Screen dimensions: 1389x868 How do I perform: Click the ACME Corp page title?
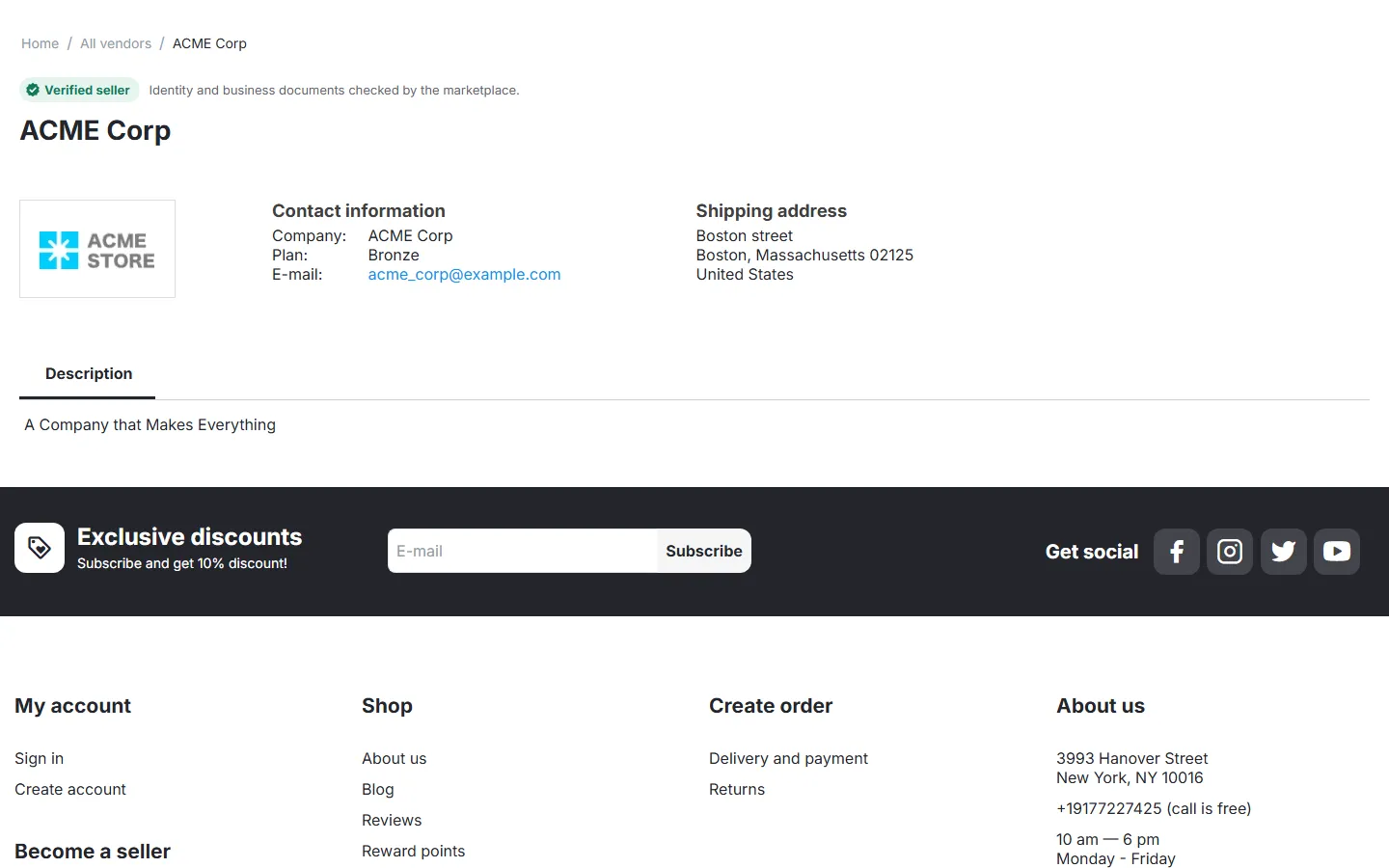[95, 130]
